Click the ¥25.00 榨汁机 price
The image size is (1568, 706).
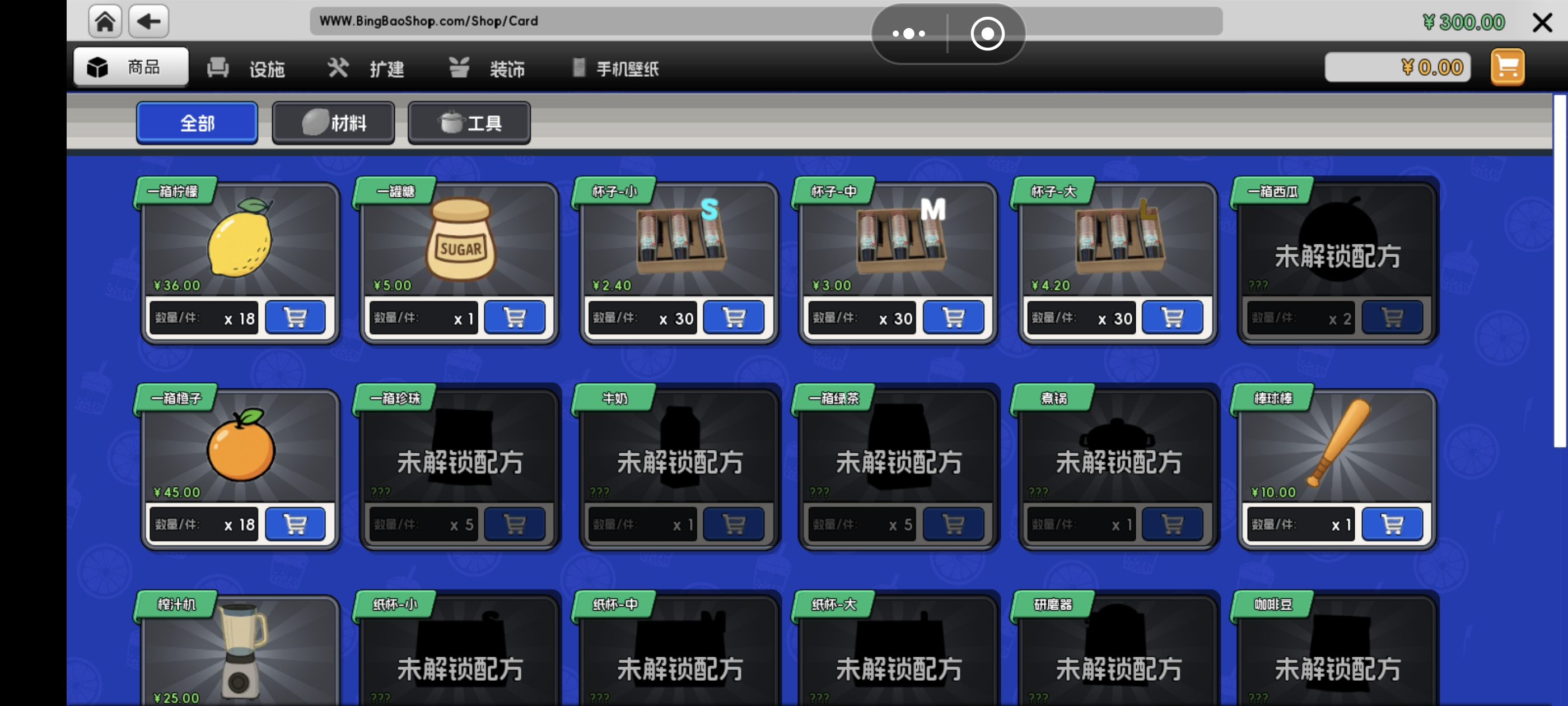point(176,698)
